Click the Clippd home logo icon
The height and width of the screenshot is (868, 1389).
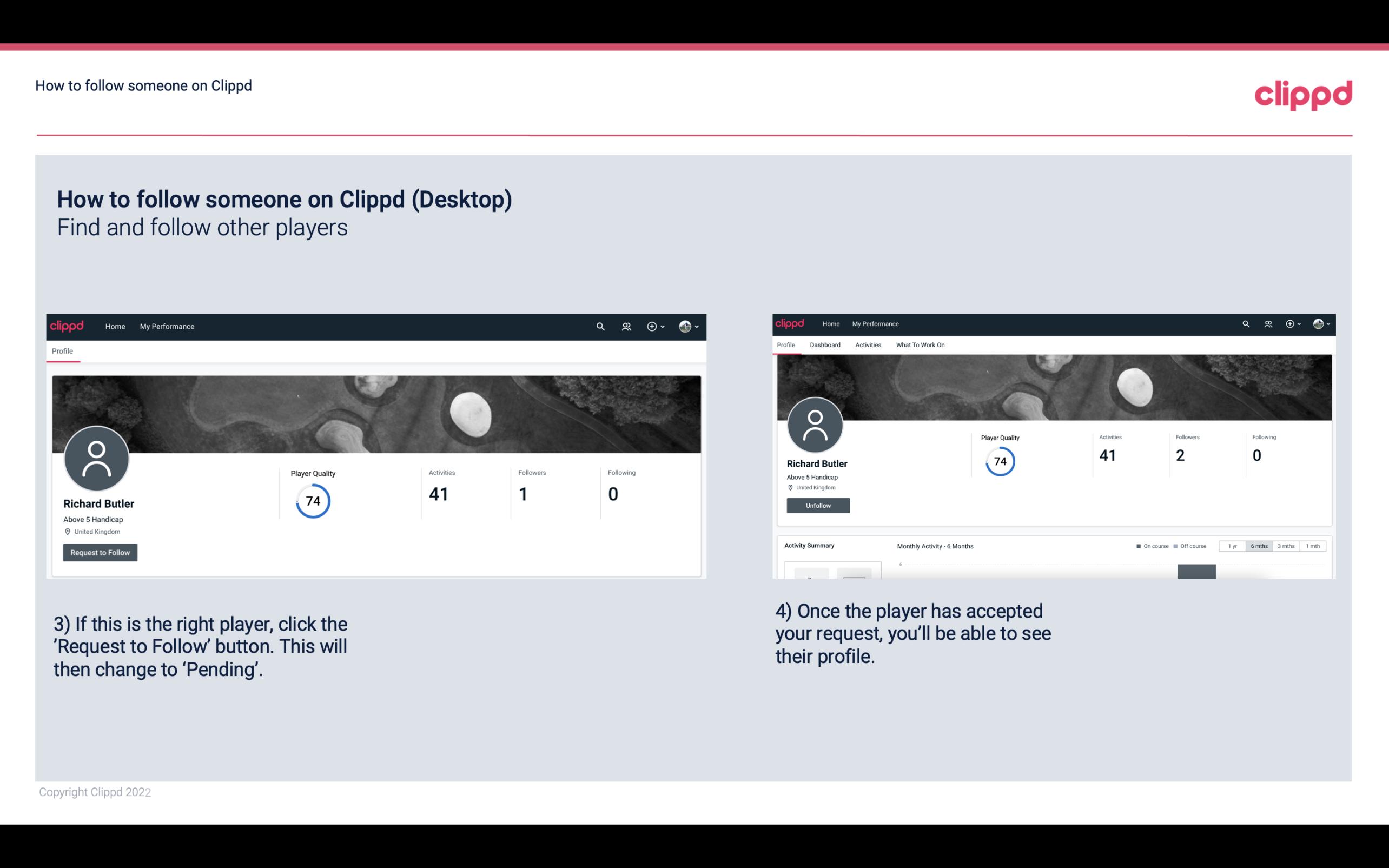click(68, 326)
